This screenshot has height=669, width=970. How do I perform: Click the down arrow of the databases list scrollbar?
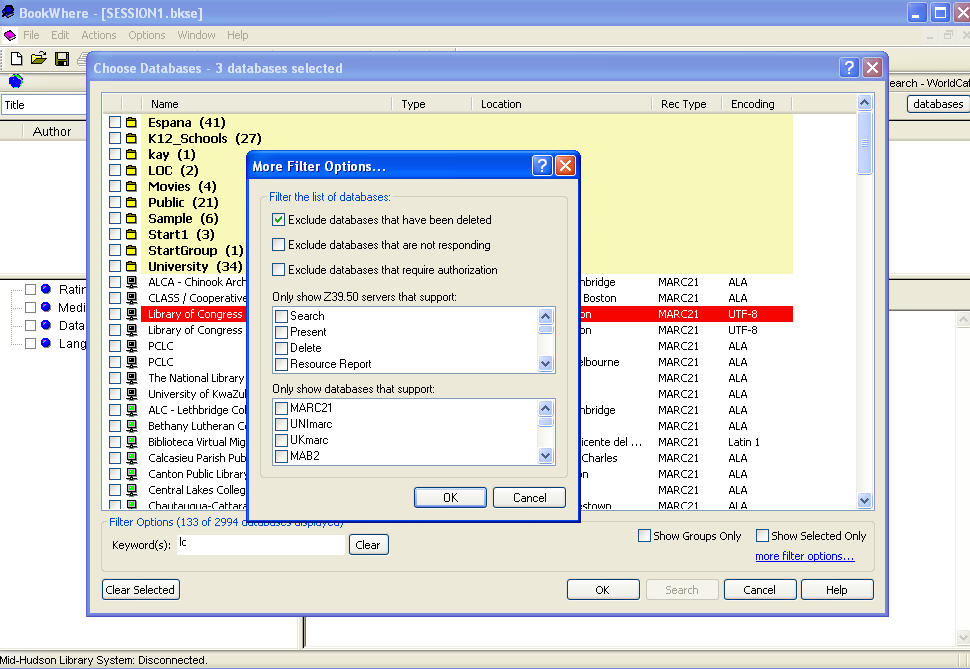tap(864, 500)
